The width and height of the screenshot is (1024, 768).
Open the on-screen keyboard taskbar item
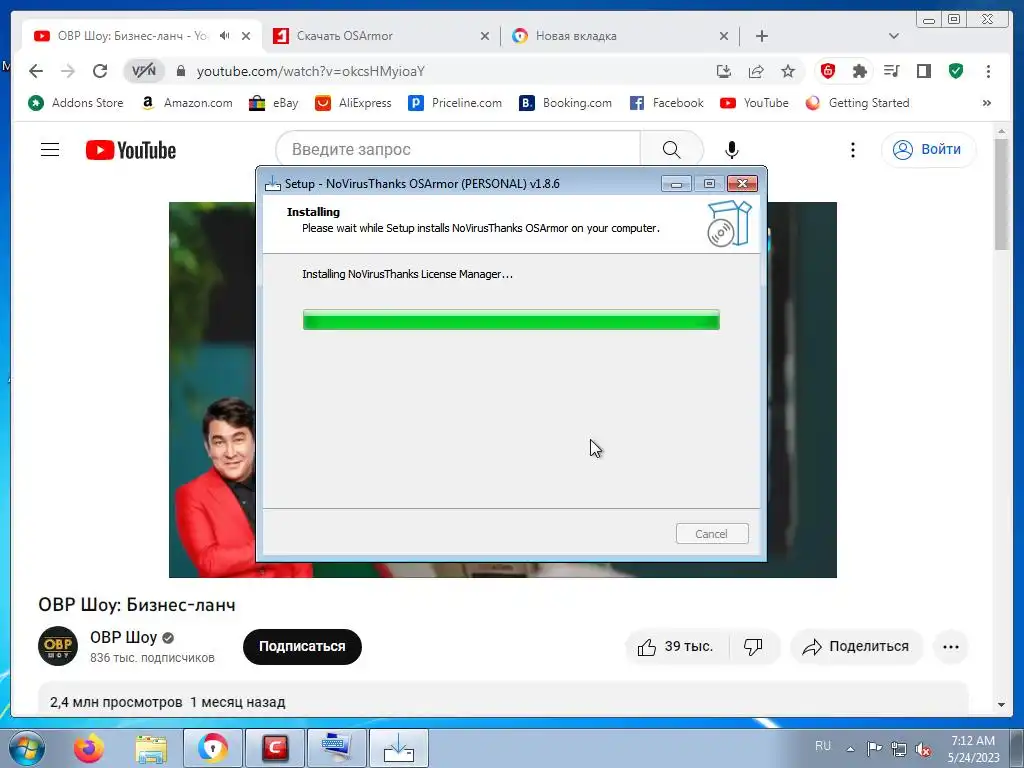(x=336, y=748)
